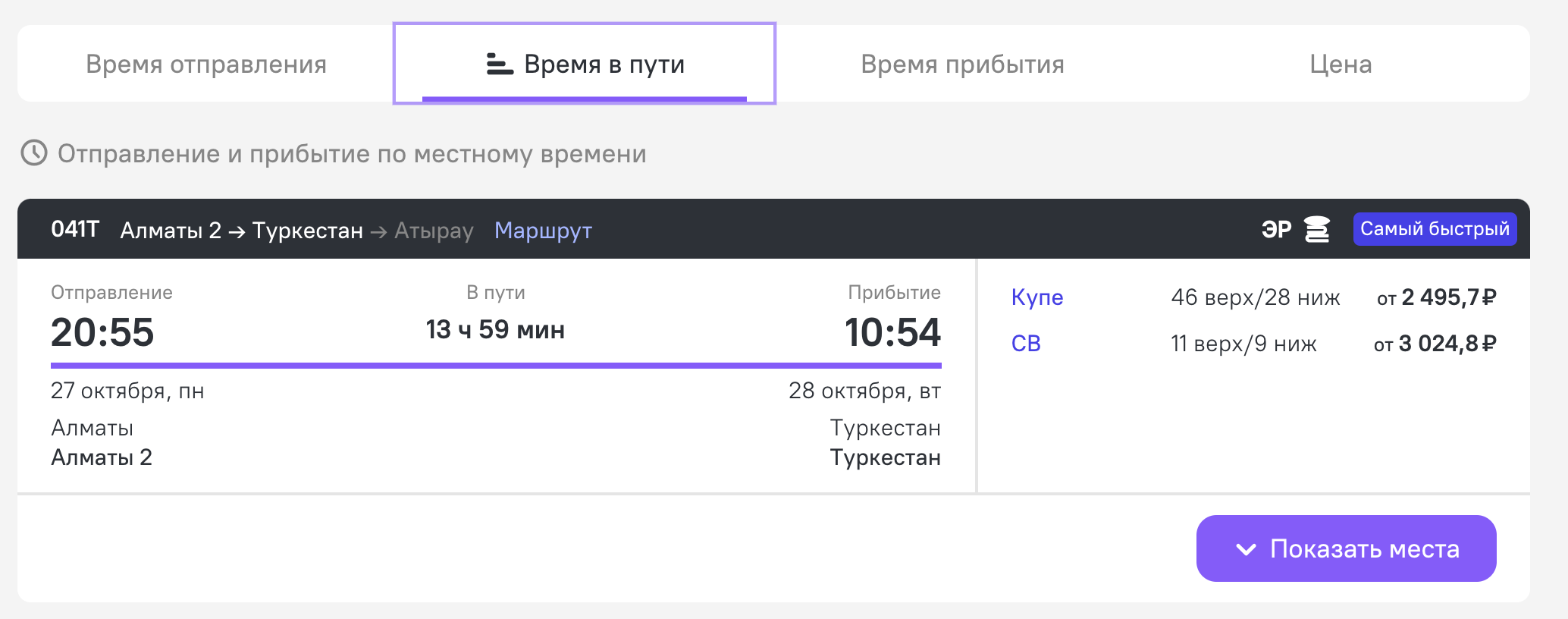Expand seats with Показать места button
The image size is (1568, 619).
(1346, 548)
